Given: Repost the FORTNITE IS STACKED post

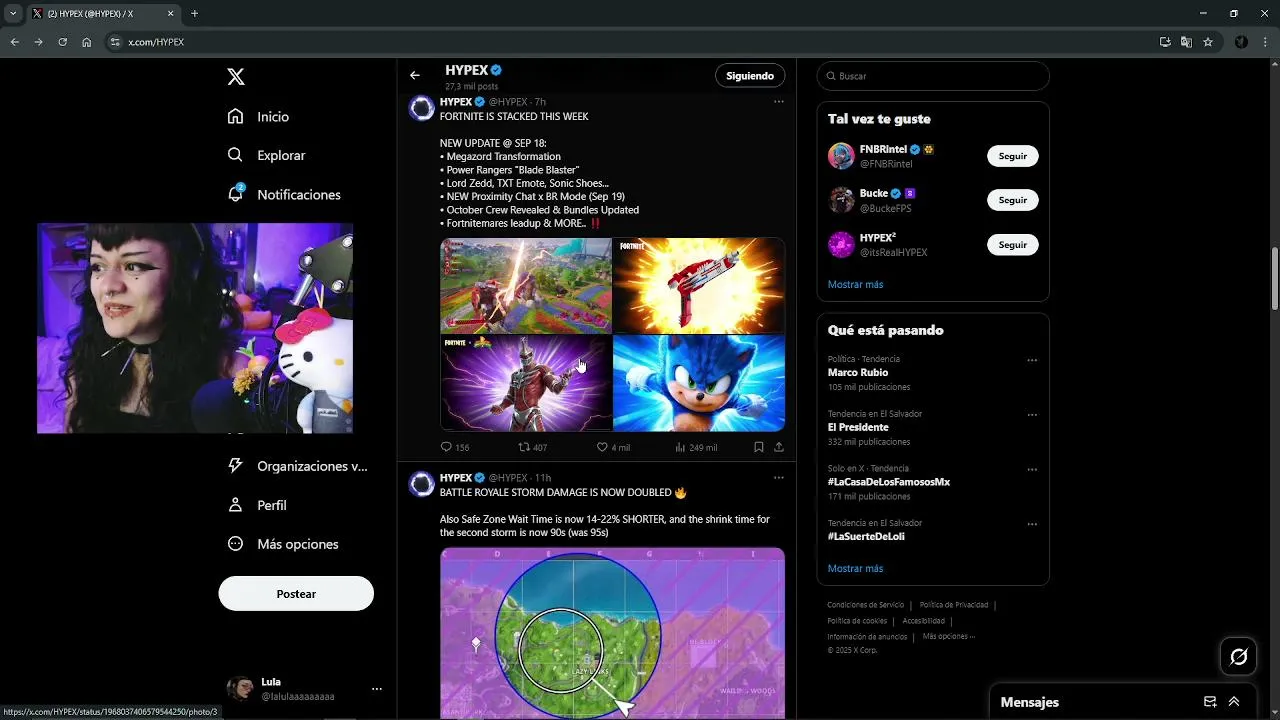Looking at the screenshot, I should pyautogui.click(x=523, y=447).
